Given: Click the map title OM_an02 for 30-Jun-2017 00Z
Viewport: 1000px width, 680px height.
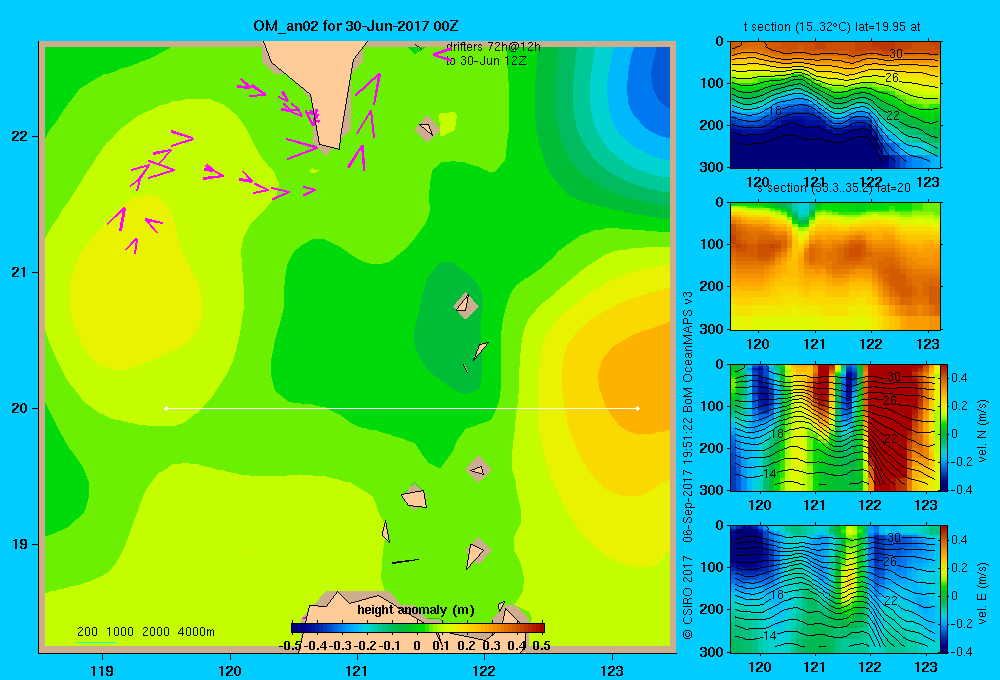Looking at the screenshot, I should (x=355, y=26).
